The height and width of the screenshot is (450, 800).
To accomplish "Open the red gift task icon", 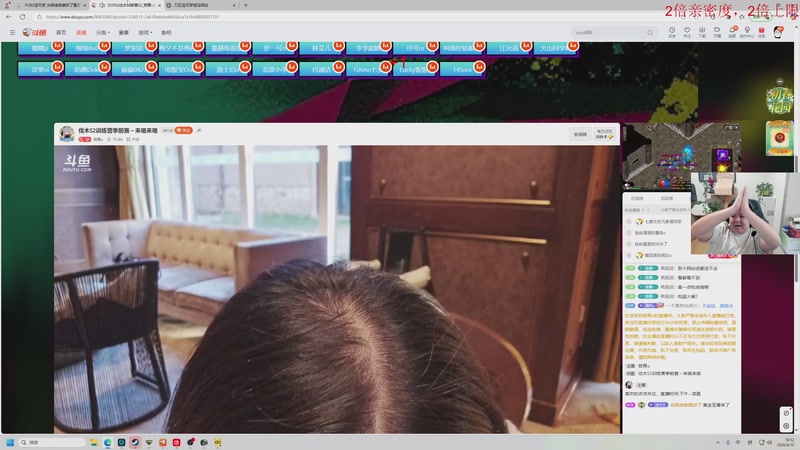I will tap(761, 32).
